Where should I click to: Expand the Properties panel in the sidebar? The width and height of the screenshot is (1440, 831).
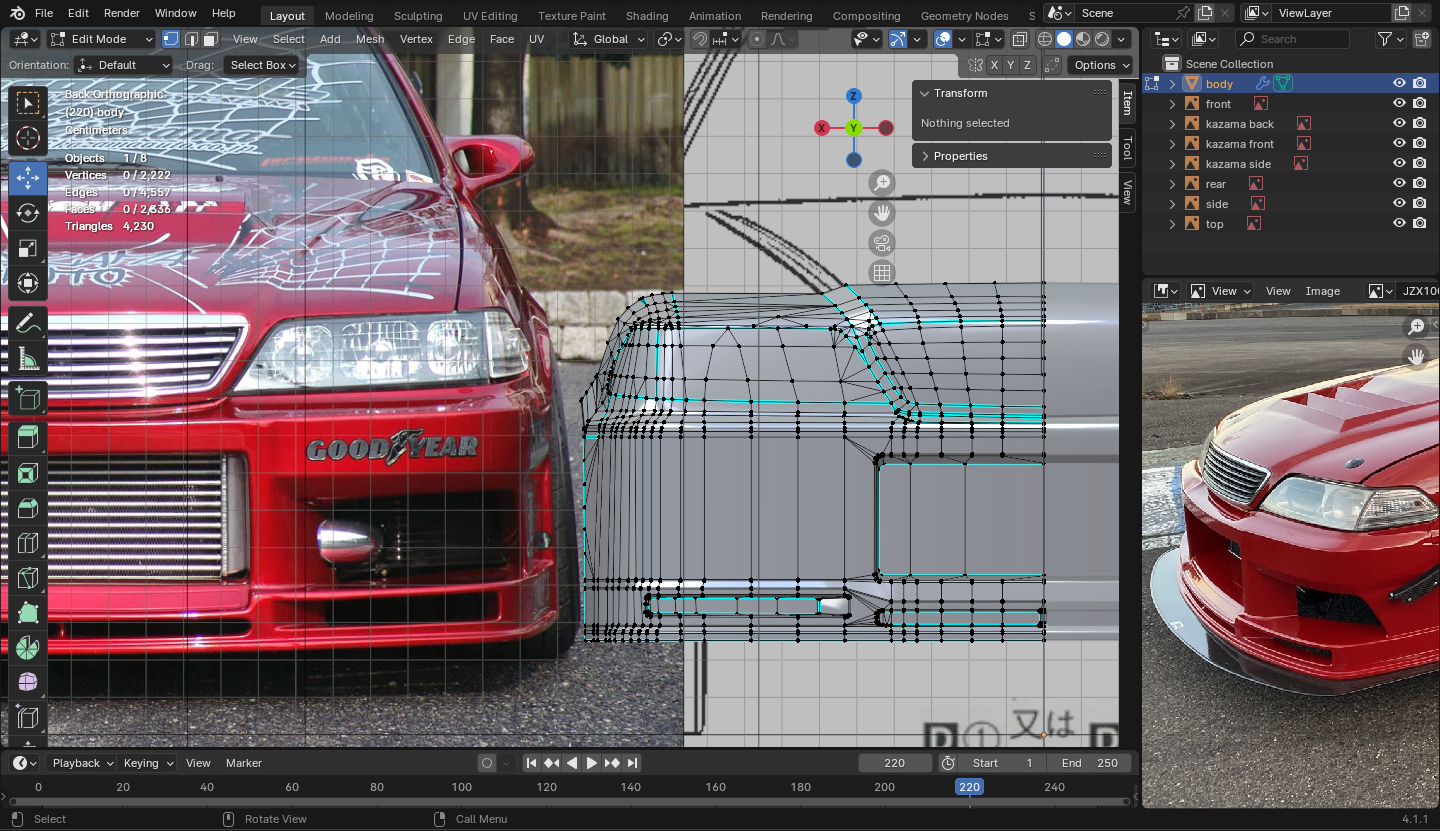point(1012,156)
